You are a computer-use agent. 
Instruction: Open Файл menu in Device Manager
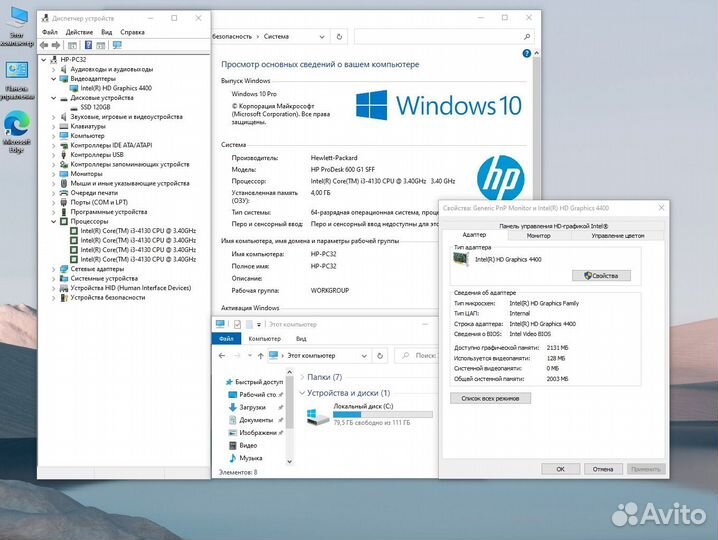tap(49, 32)
